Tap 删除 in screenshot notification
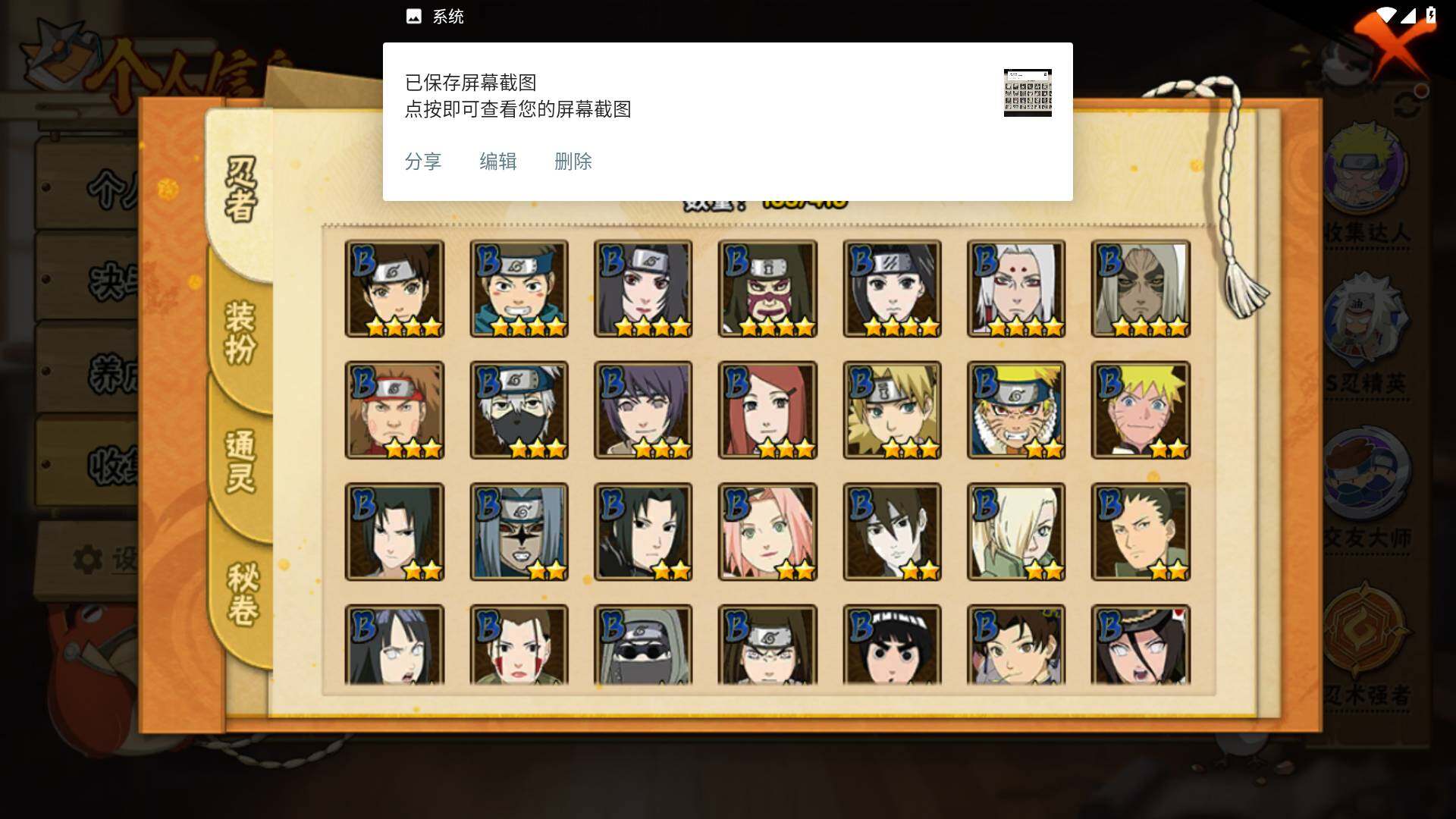 573,162
